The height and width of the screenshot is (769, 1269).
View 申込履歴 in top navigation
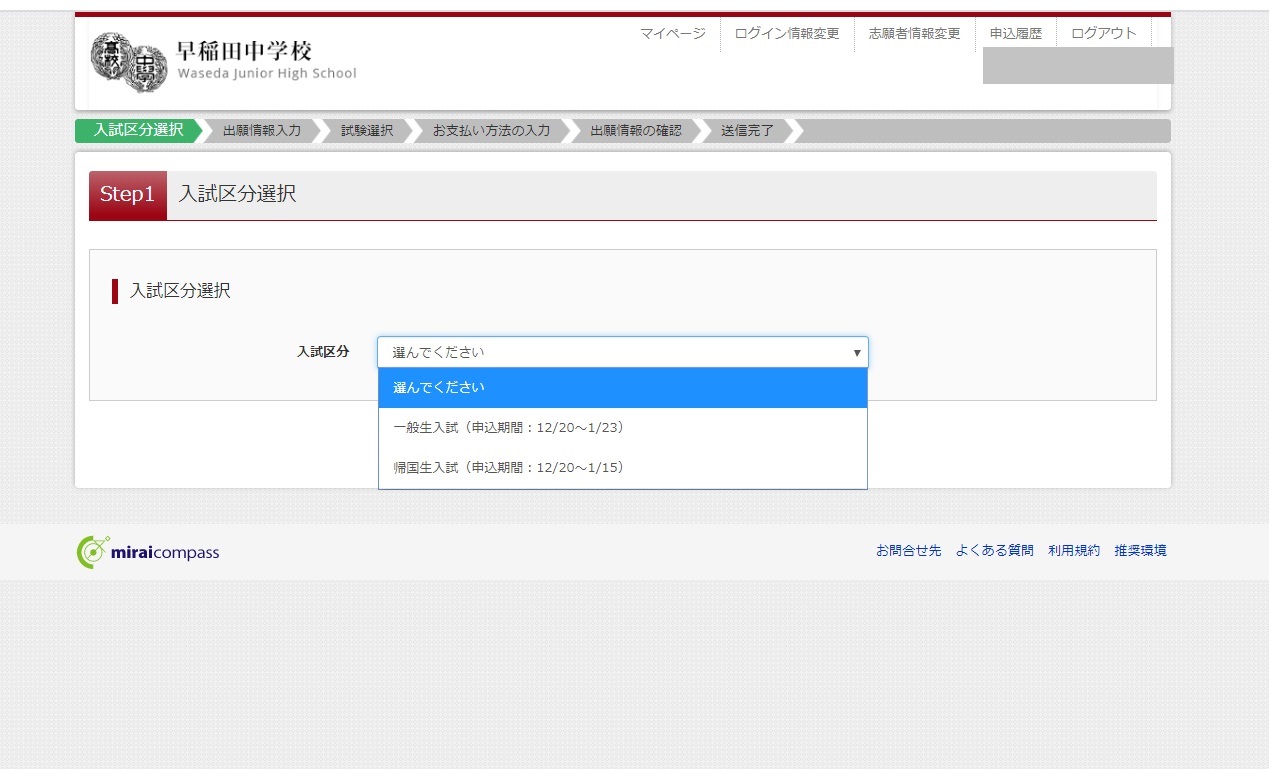(1016, 33)
